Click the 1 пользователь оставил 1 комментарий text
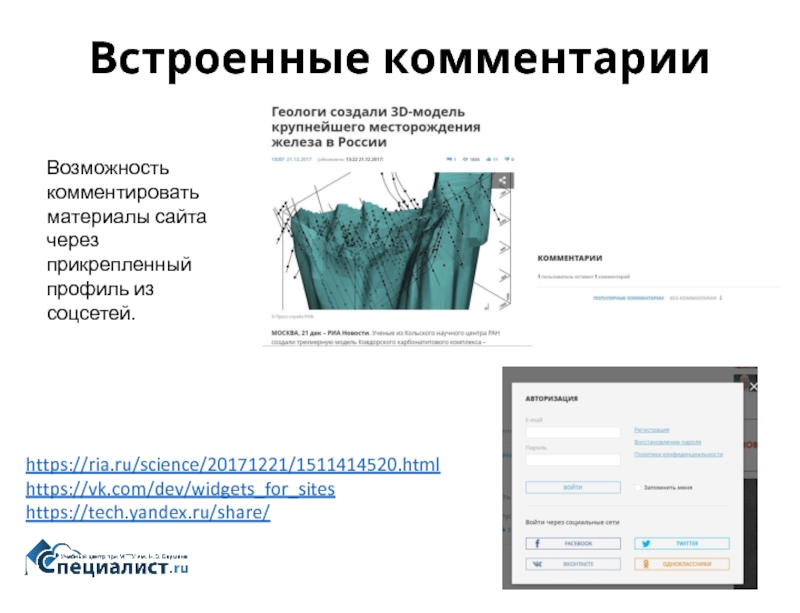The width and height of the screenshot is (800, 613). (x=584, y=277)
